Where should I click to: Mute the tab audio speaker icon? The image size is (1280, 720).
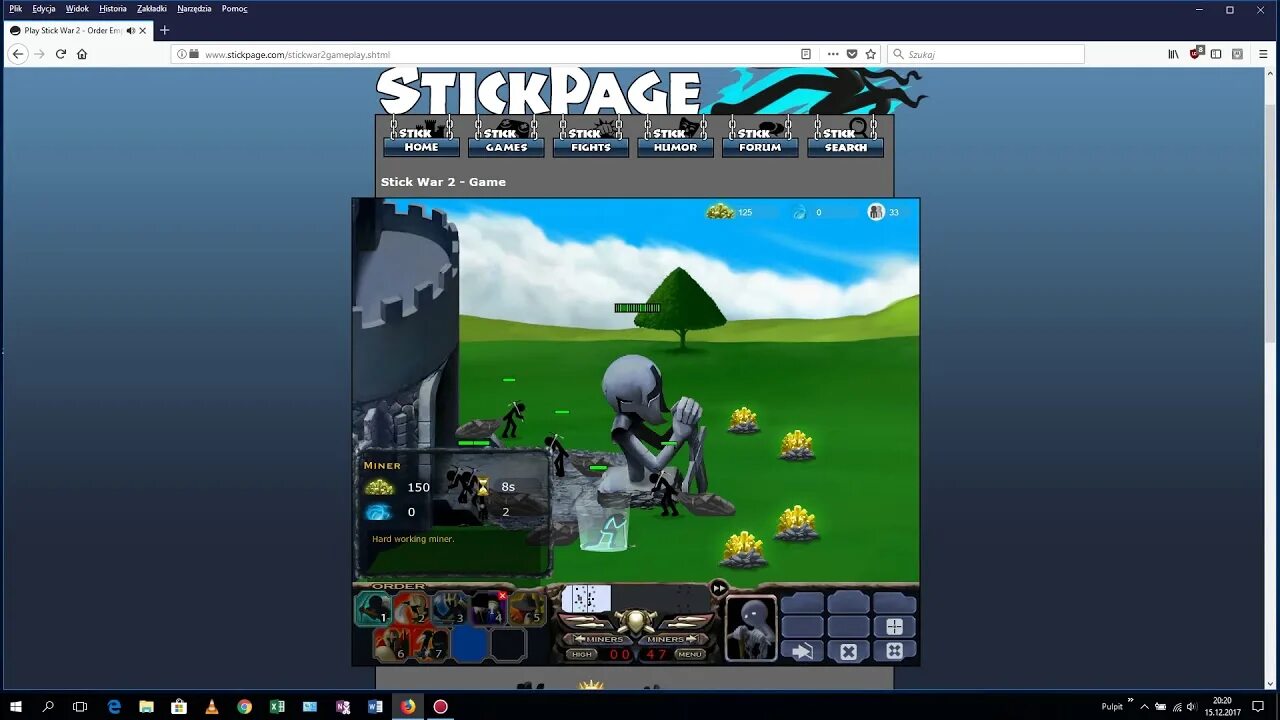pyautogui.click(x=131, y=30)
